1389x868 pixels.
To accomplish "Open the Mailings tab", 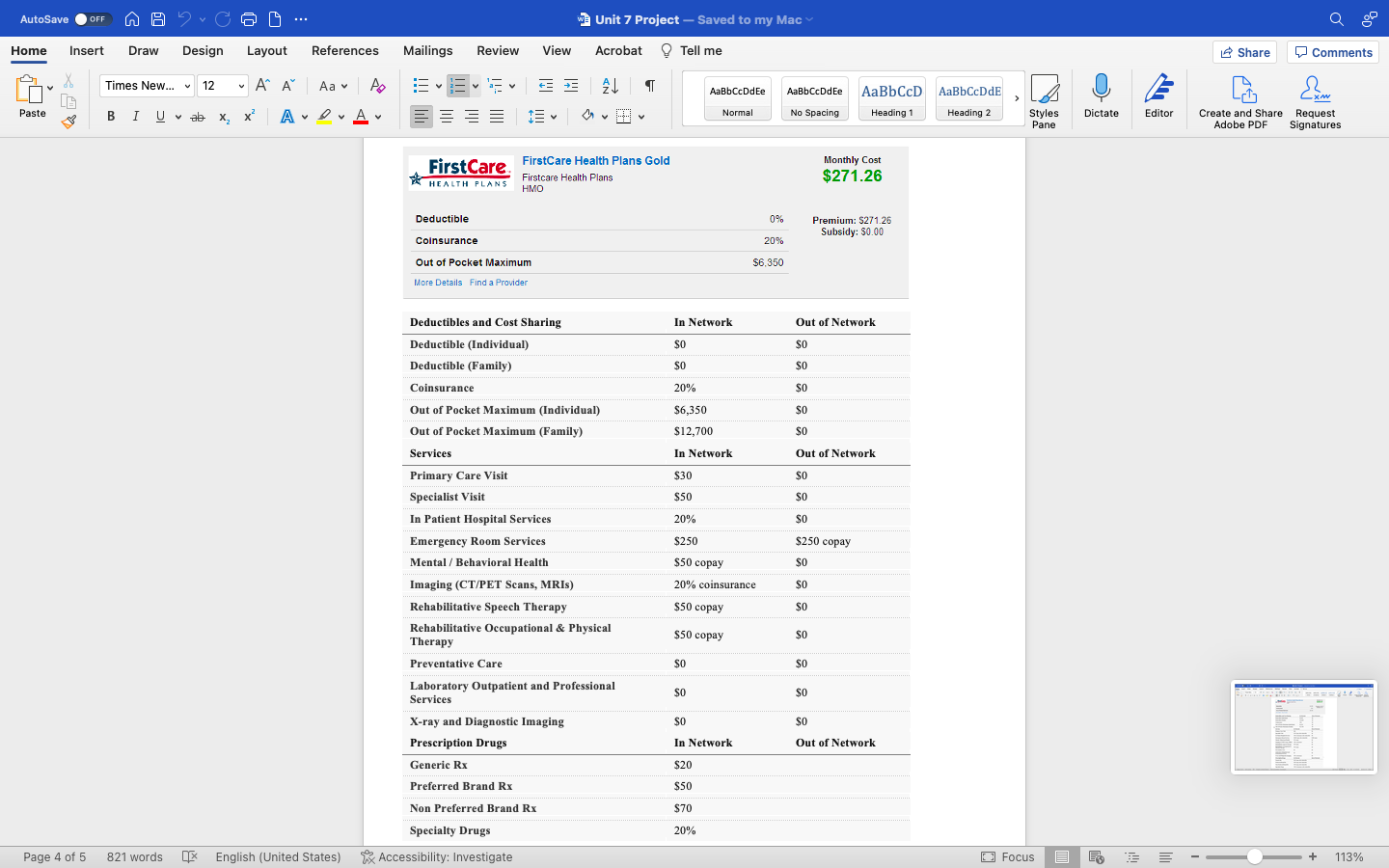I will tap(428, 50).
